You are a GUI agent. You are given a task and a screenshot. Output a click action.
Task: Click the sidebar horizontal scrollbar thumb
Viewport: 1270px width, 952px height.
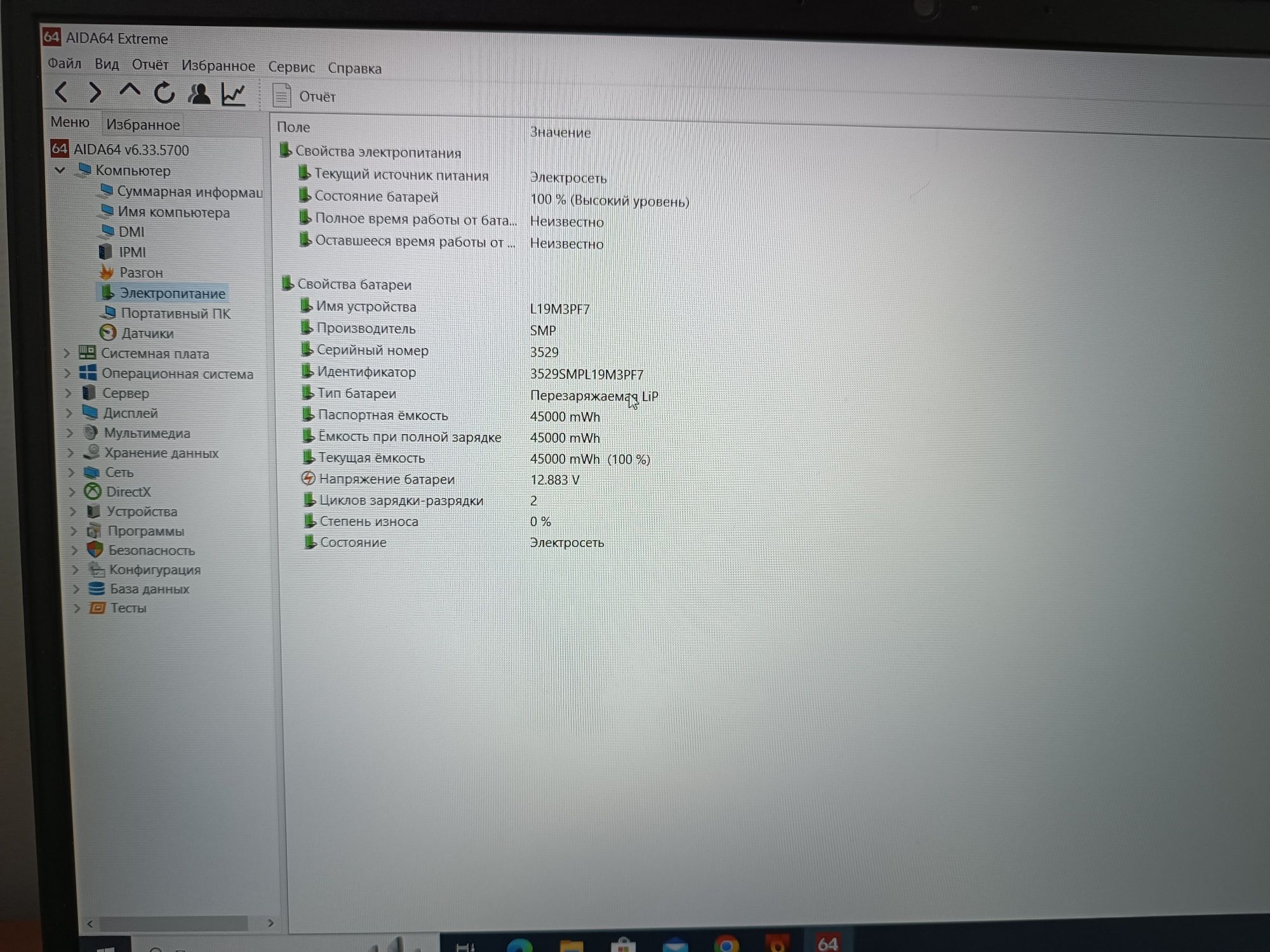[x=173, y=923]
